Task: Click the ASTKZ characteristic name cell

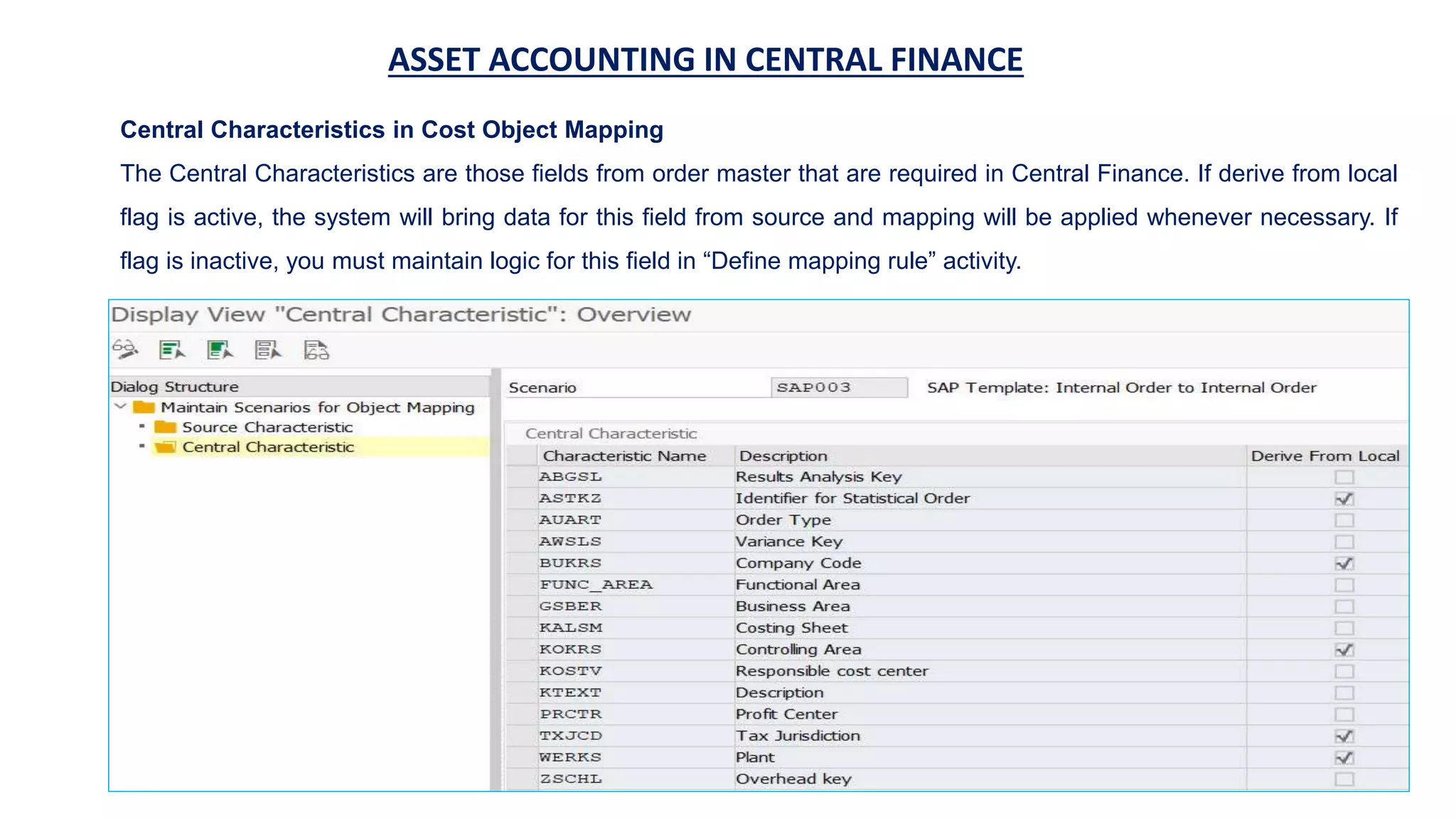Action: point(636,498)
